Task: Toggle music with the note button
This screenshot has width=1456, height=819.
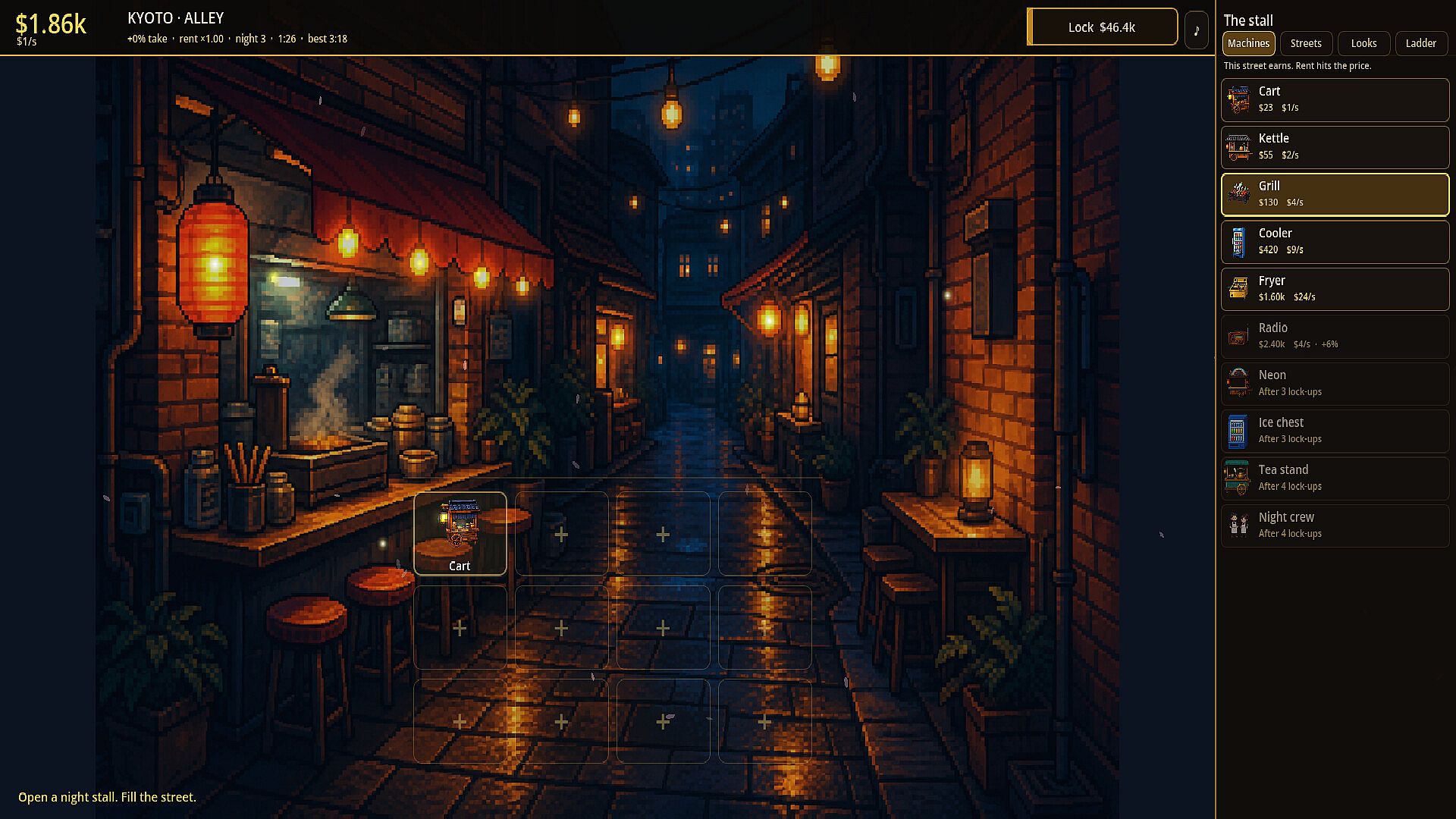Action: click(x=1196, y=30)
